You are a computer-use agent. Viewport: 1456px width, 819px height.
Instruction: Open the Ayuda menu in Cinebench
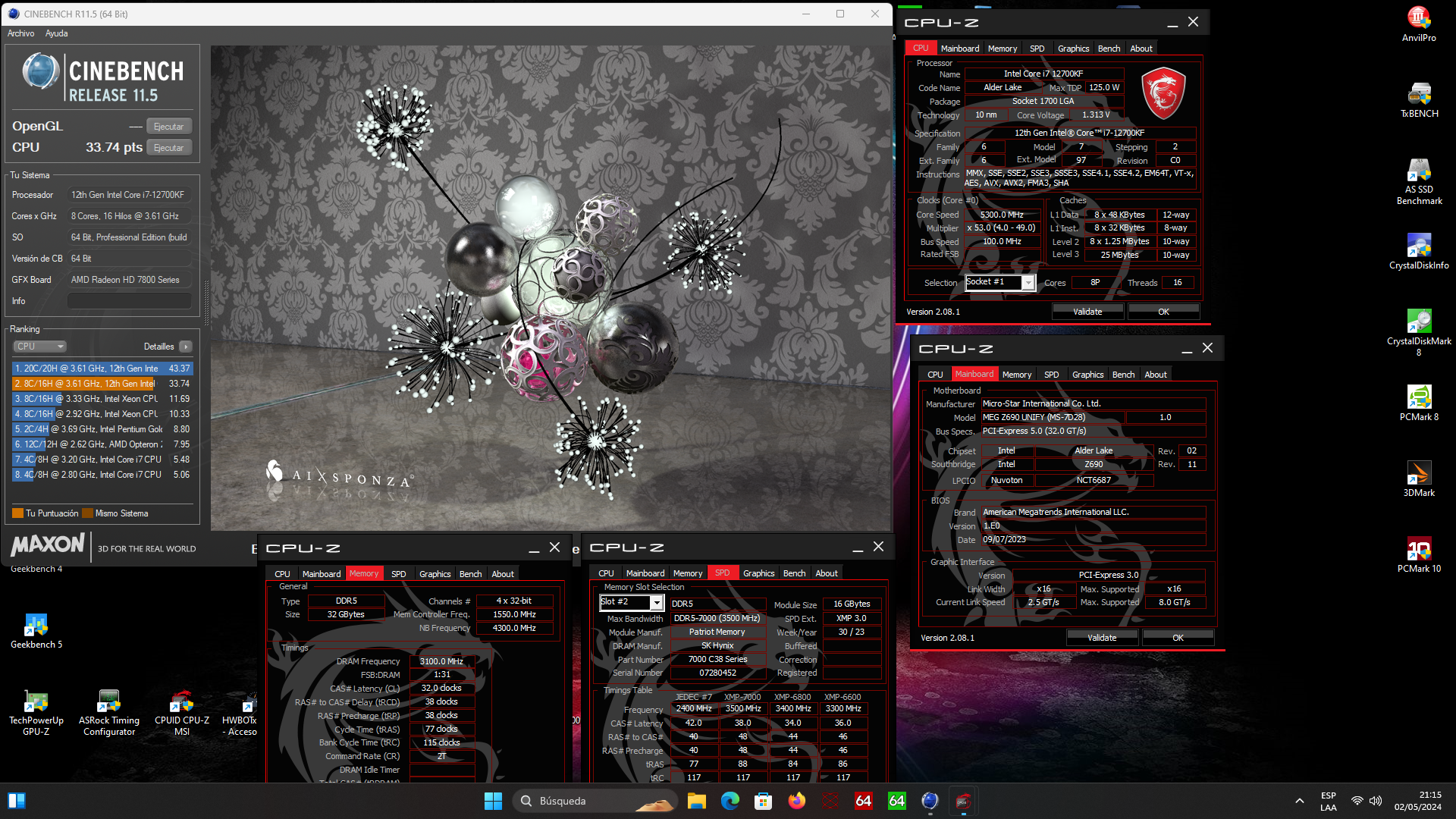[56, 33]
